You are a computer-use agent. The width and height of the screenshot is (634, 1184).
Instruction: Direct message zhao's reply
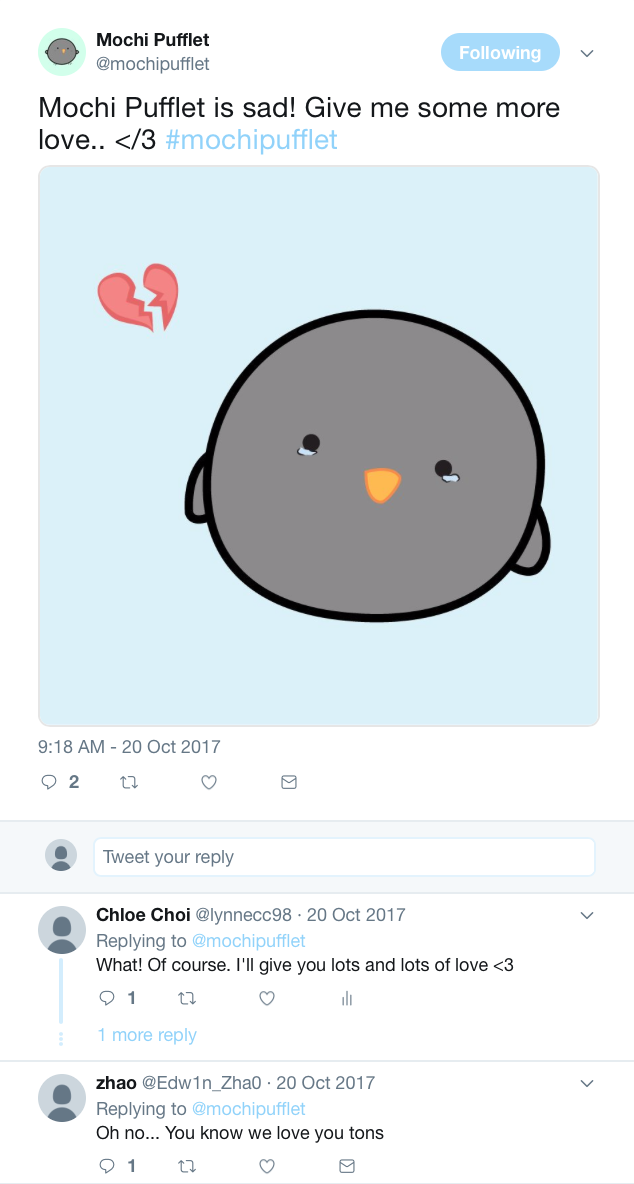click(347, 1166)
